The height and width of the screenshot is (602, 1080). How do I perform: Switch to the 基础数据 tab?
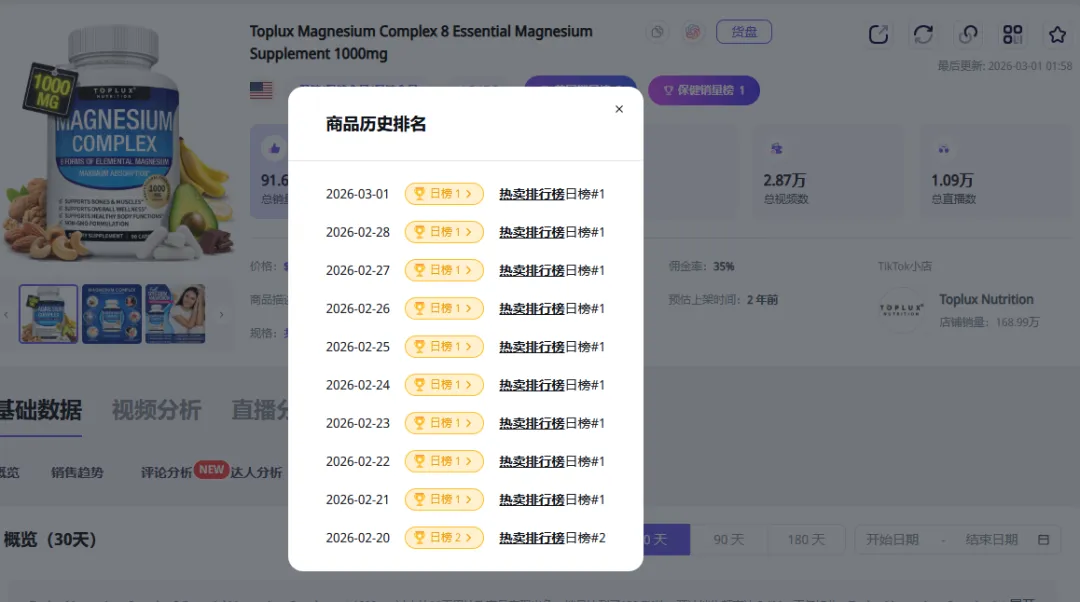tap(41, 410)
